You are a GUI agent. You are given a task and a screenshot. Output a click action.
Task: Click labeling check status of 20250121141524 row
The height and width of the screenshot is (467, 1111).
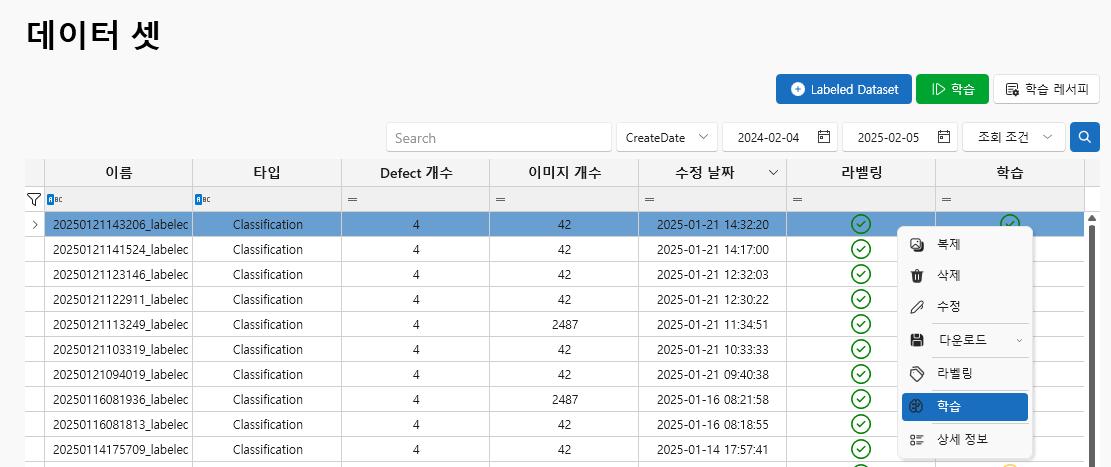click(x=860, y=249)
